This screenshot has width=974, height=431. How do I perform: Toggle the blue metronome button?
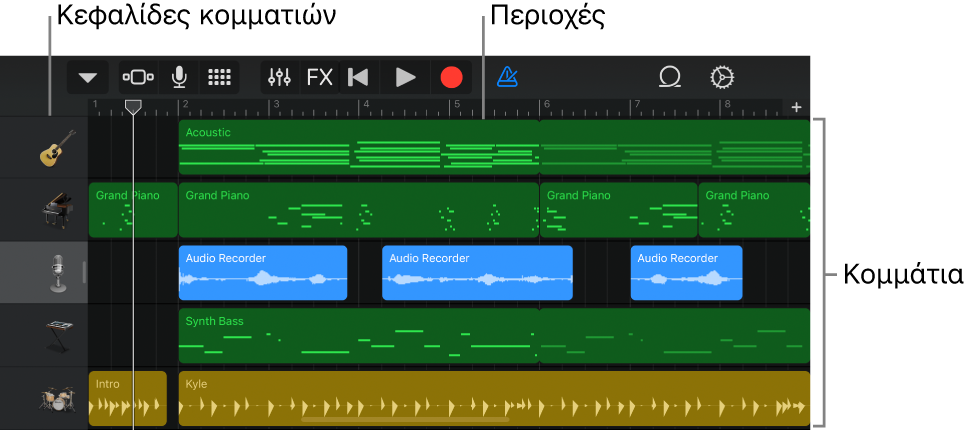(507, 78)
